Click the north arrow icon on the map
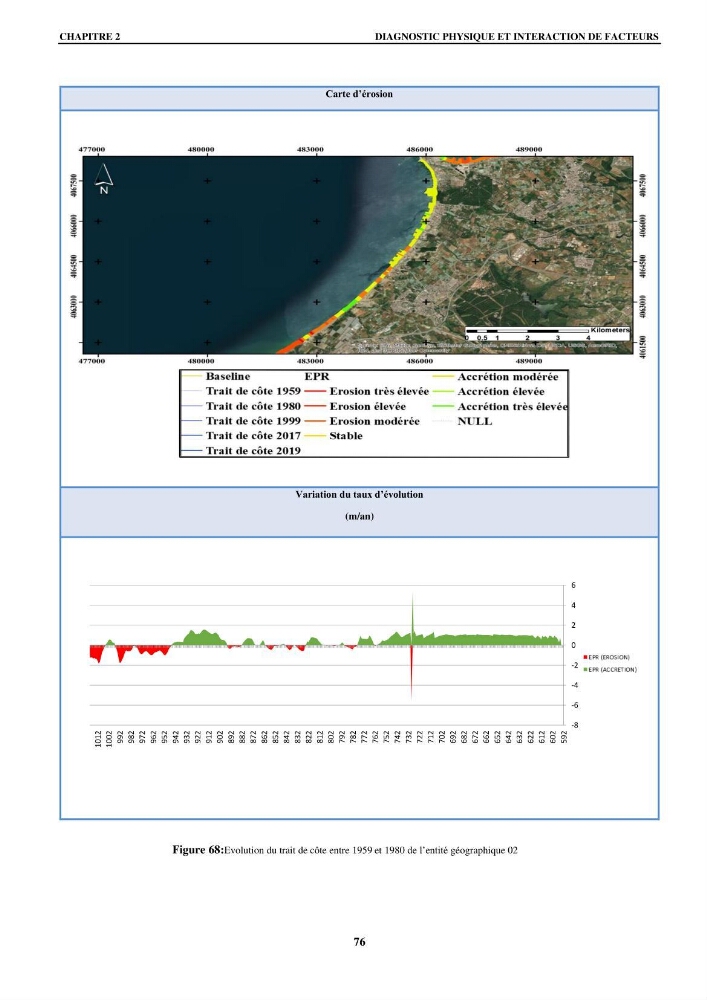Image resolution: width=707 pixels, height=1000 pixels. 104,178
